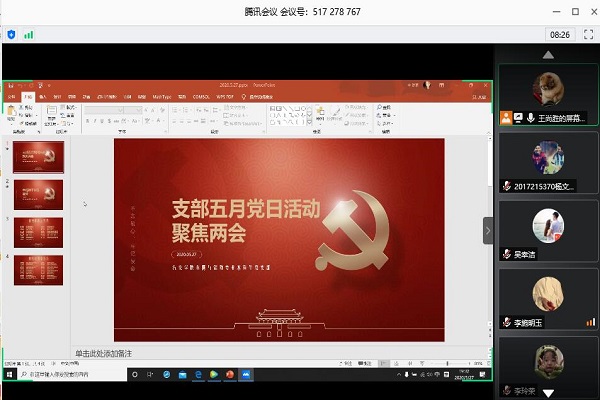600x400 pixels.
Task: Click the Cortana circle icon on taskbar
Action: click(135, 374)
